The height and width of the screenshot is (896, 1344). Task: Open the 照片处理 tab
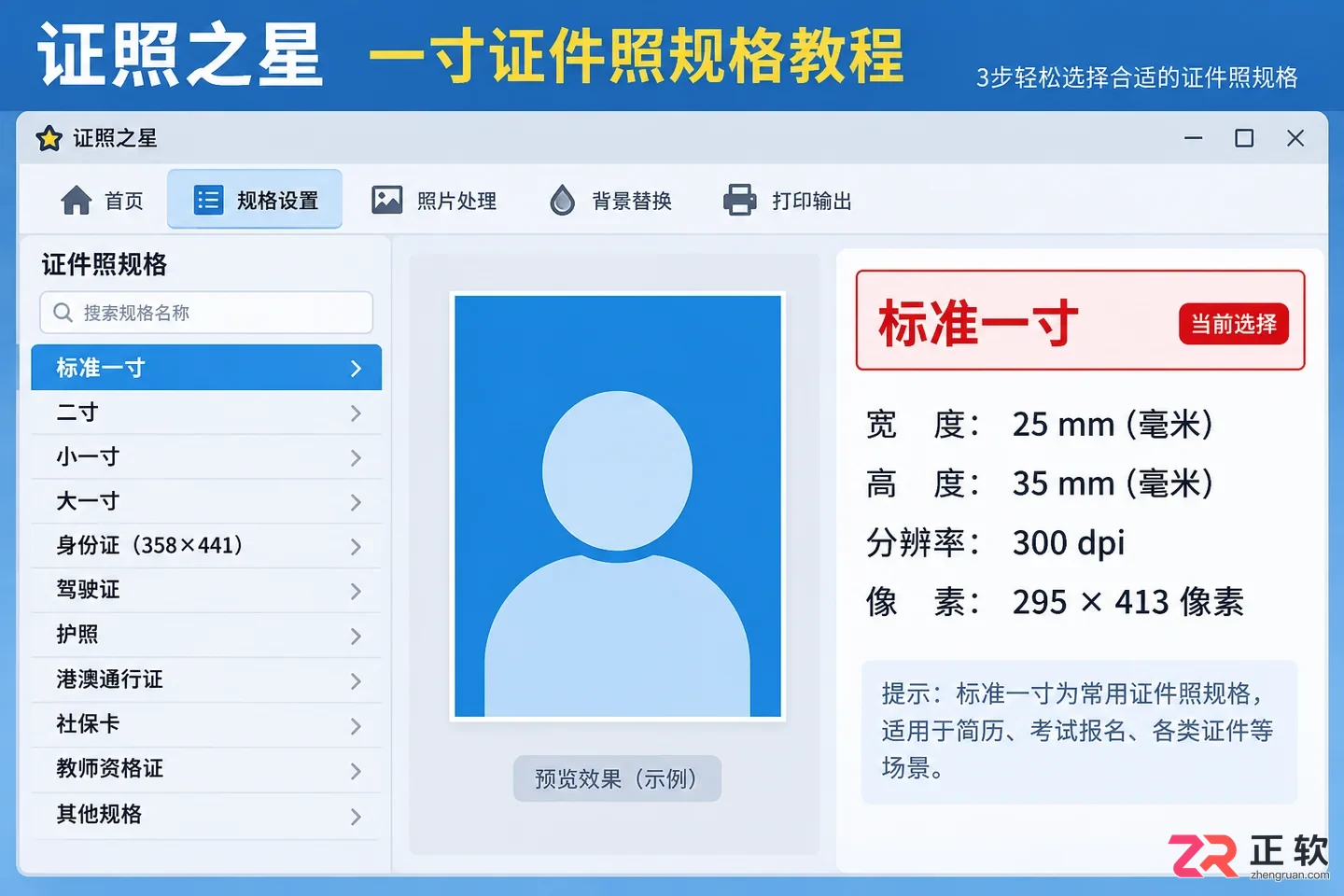click(435, 200)
